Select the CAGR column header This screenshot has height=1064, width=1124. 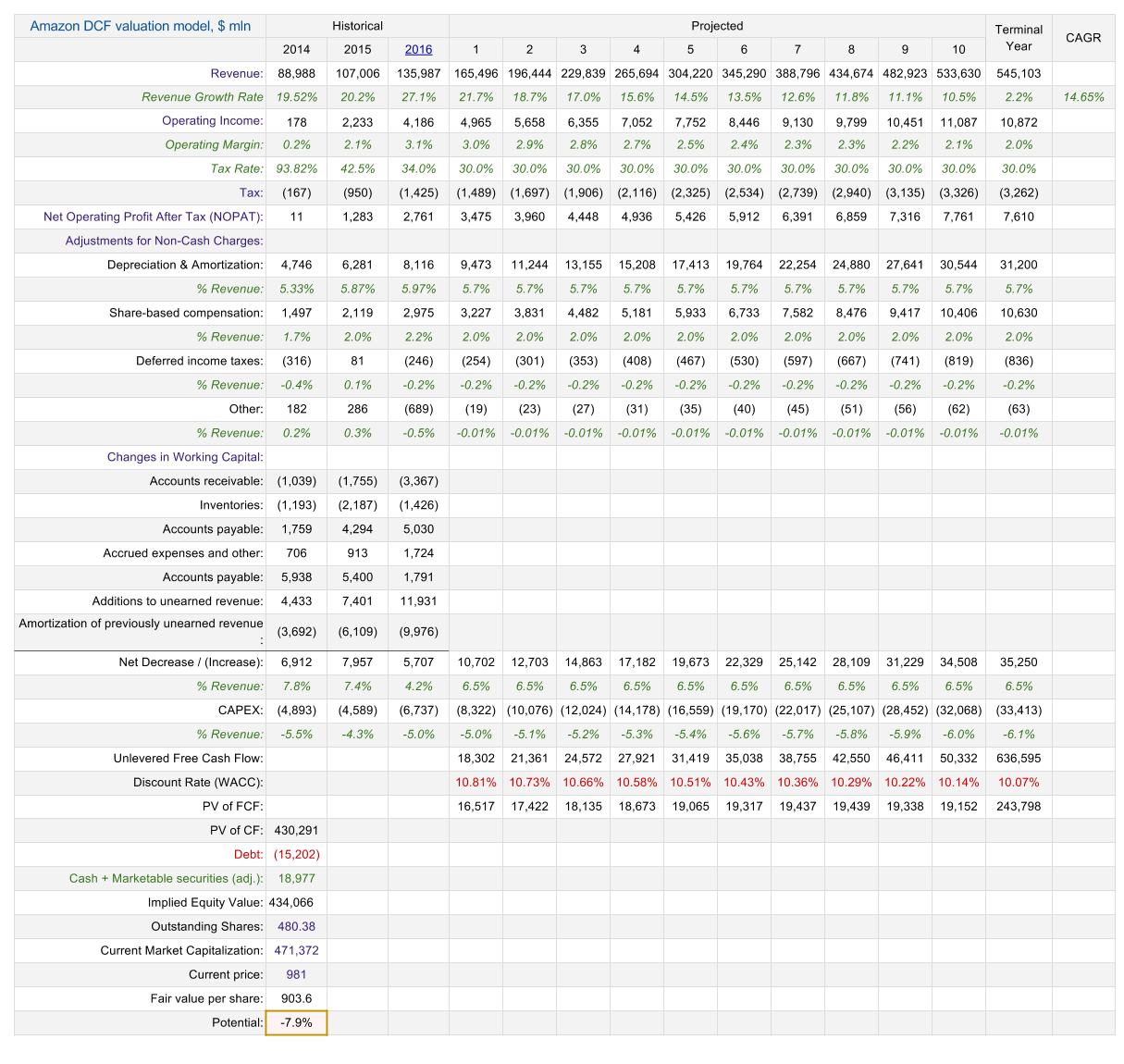click(1083, 38)
